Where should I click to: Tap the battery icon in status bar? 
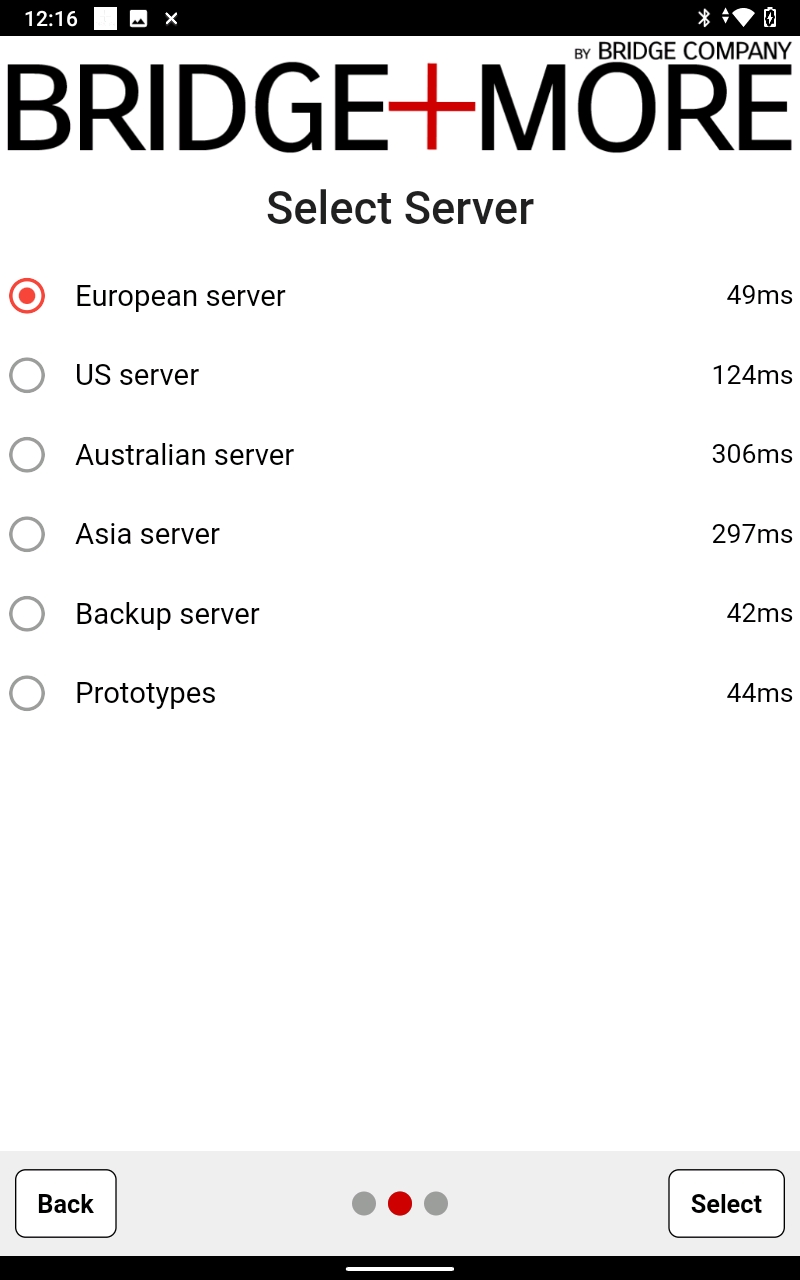770,18
